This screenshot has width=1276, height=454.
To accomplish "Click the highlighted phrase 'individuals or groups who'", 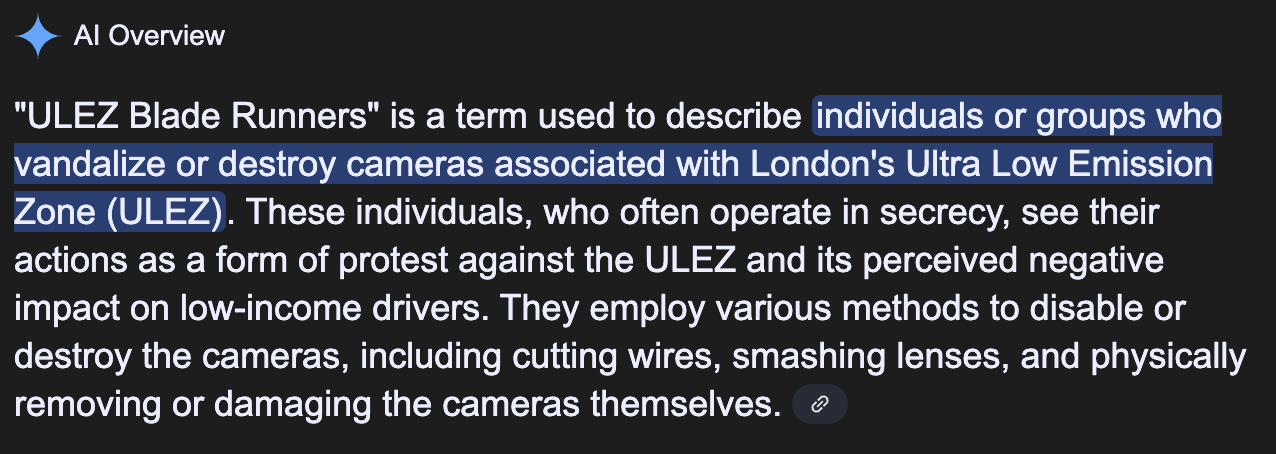I will (1018, 117).
